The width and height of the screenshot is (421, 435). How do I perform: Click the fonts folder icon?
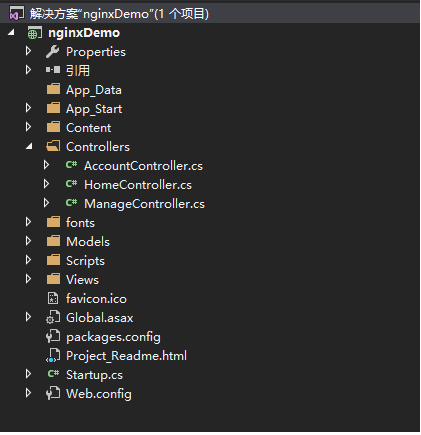tap(53, 222)
